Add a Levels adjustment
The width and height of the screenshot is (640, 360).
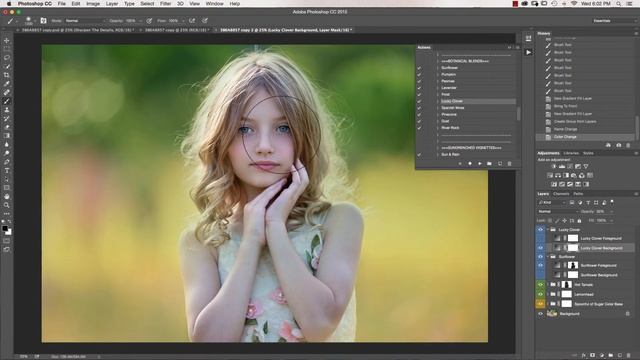[x=562, y=167]
